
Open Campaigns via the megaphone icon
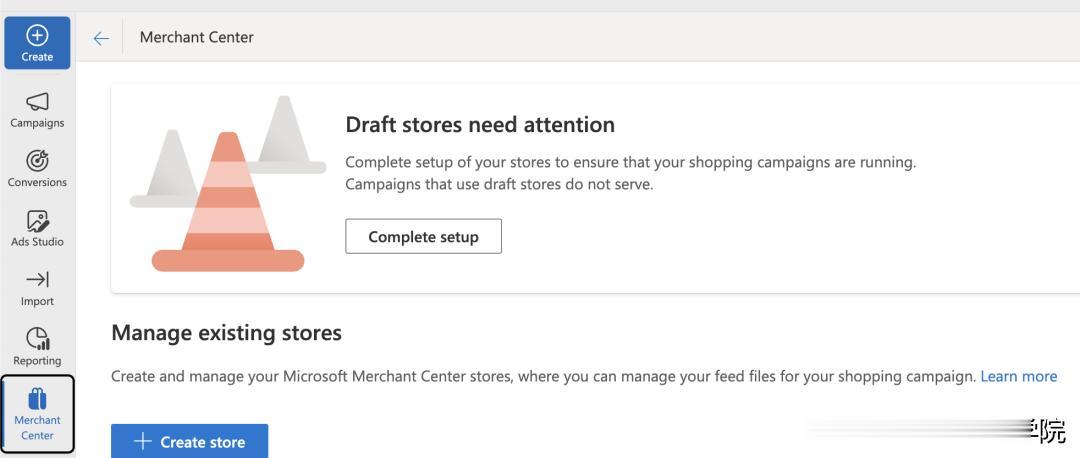37,101
